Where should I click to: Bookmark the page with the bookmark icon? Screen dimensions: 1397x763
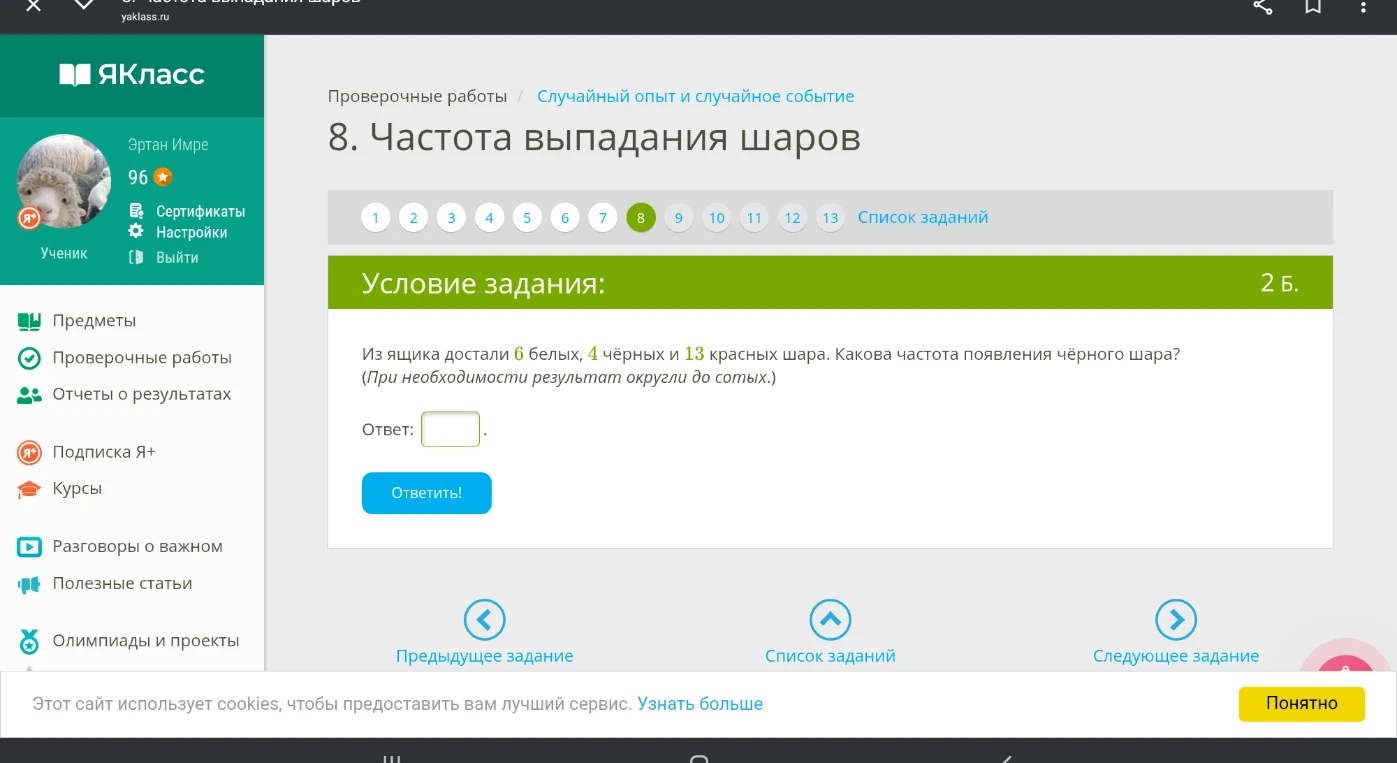click(1313, 6)
